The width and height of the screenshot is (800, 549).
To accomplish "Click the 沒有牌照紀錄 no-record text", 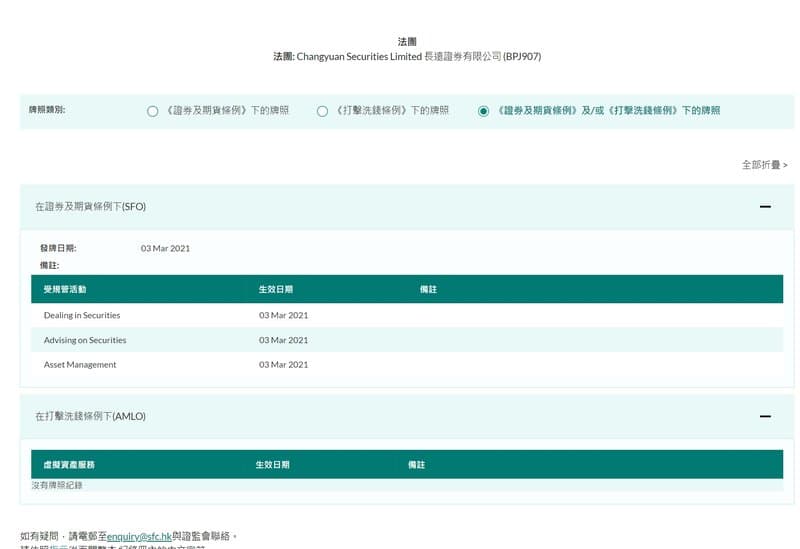I will tap(57, 485).
